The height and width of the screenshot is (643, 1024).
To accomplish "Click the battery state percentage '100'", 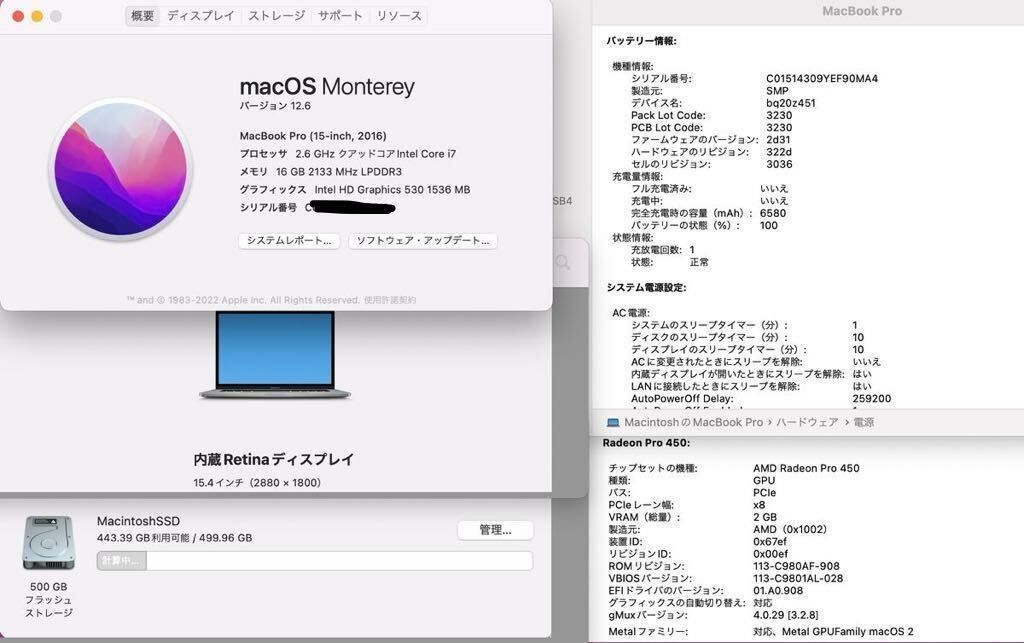I will 769,226.
